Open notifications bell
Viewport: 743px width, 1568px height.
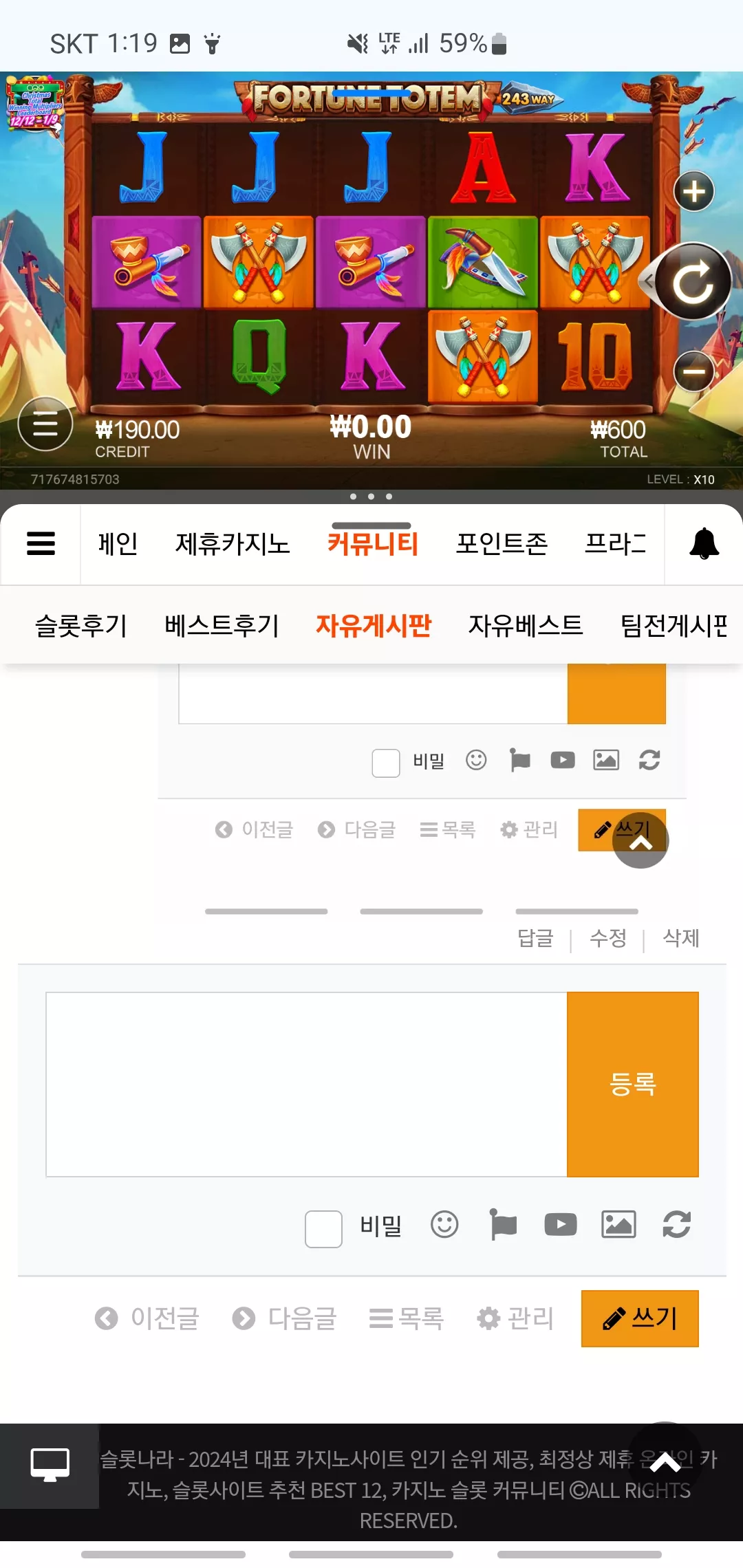(x=704, y=543)
